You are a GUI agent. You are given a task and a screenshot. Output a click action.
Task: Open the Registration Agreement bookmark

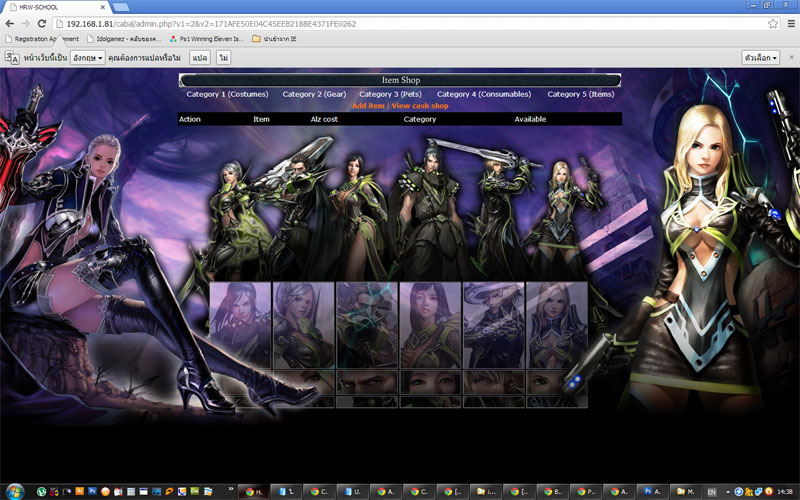coord(42,39)
